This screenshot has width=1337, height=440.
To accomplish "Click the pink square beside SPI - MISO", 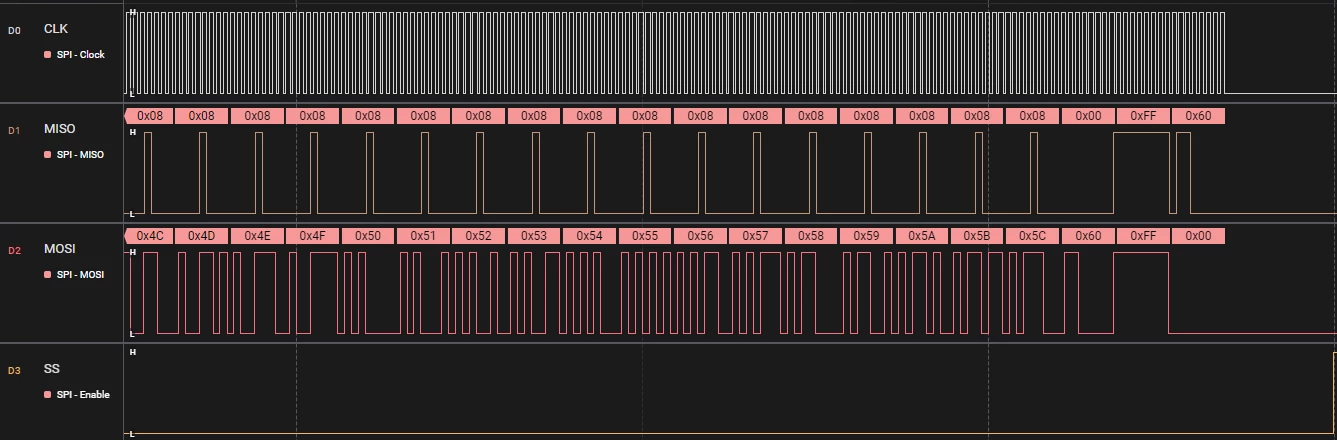I will [47, 155].
